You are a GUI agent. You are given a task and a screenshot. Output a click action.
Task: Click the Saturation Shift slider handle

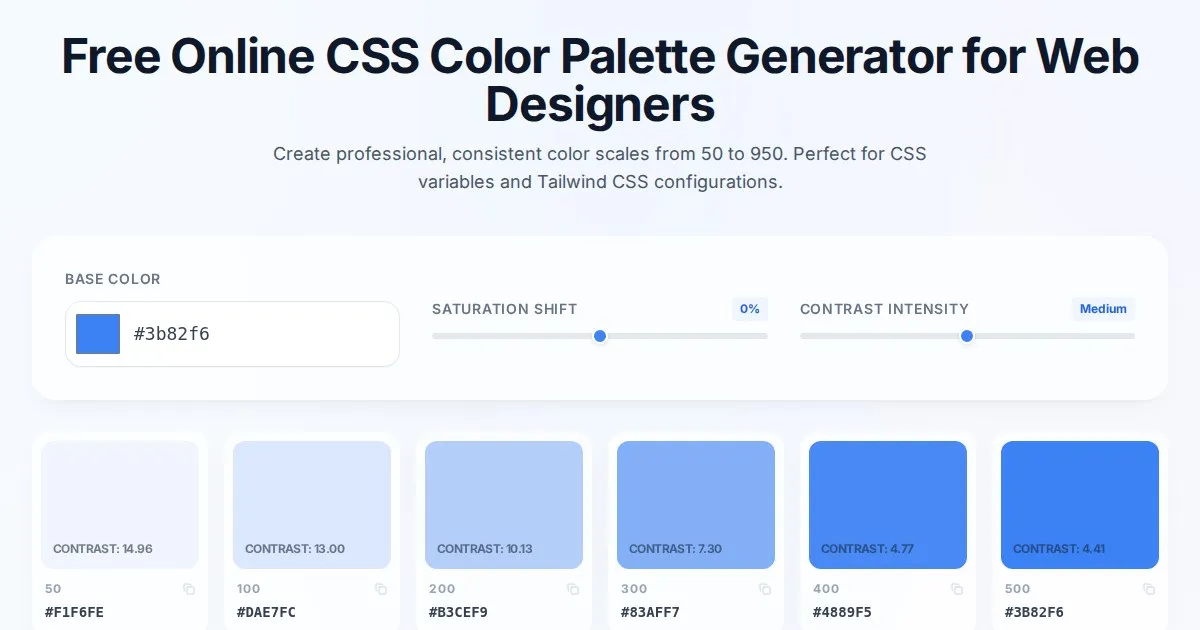(600, 336)
